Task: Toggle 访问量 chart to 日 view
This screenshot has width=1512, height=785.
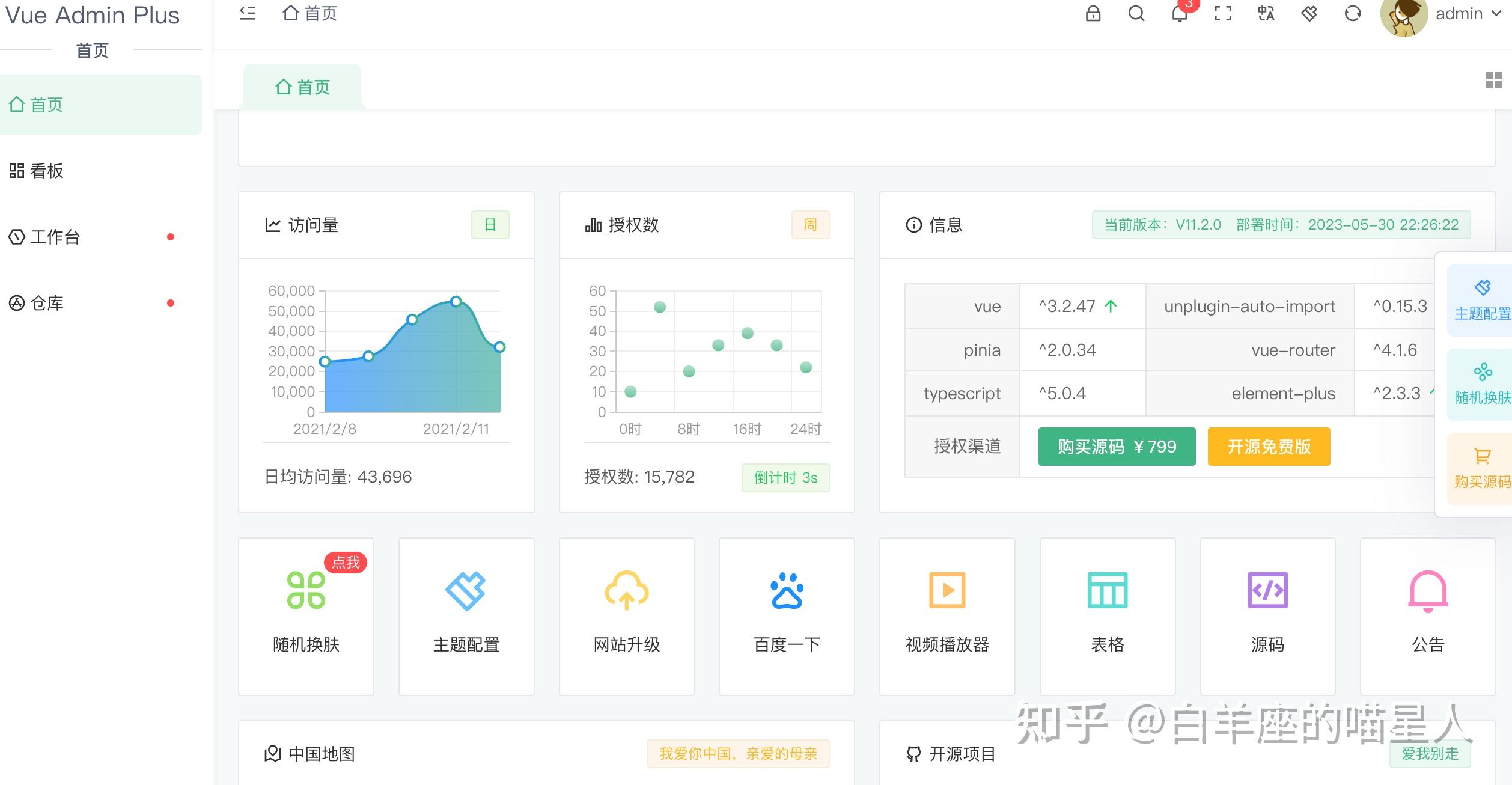Action: tap(490, 224)
